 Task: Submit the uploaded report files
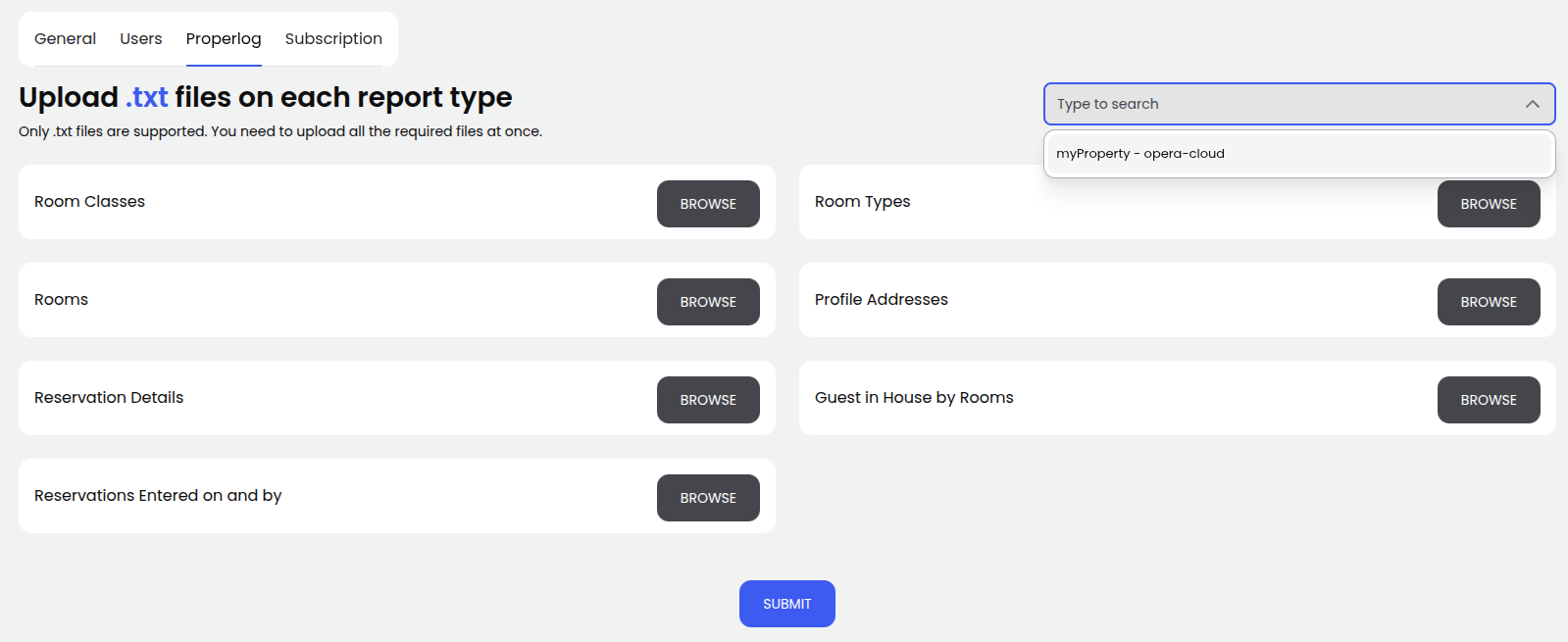point(786,604)
